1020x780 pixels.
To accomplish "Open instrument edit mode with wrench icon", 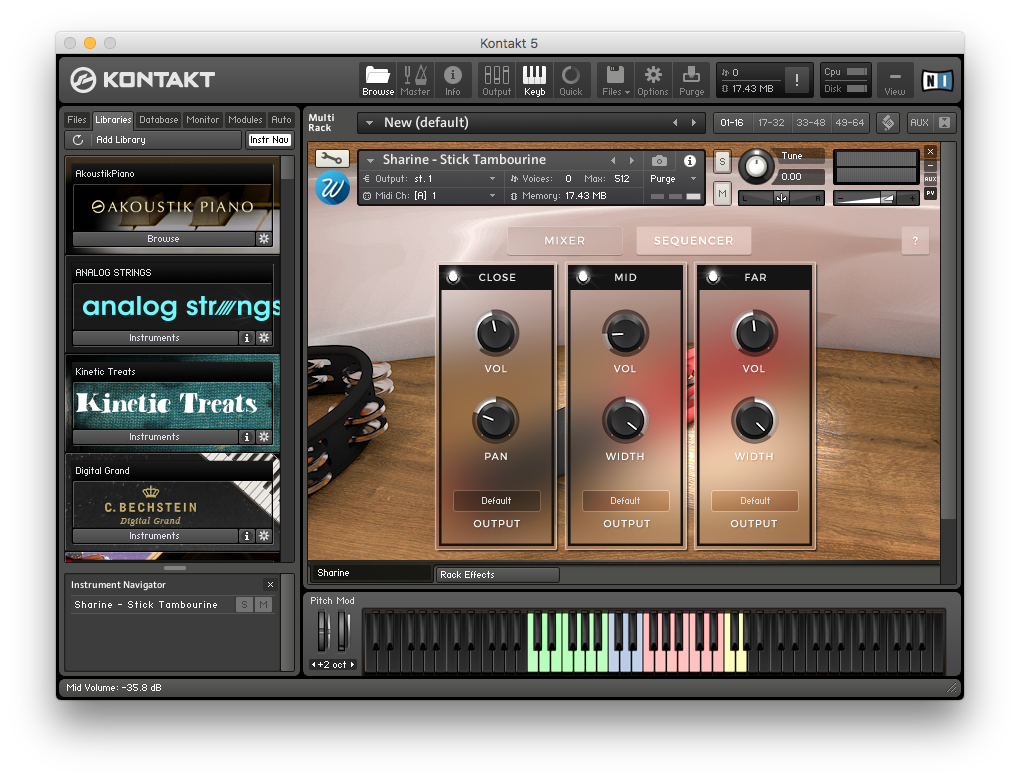I will (x=332, y=158).
